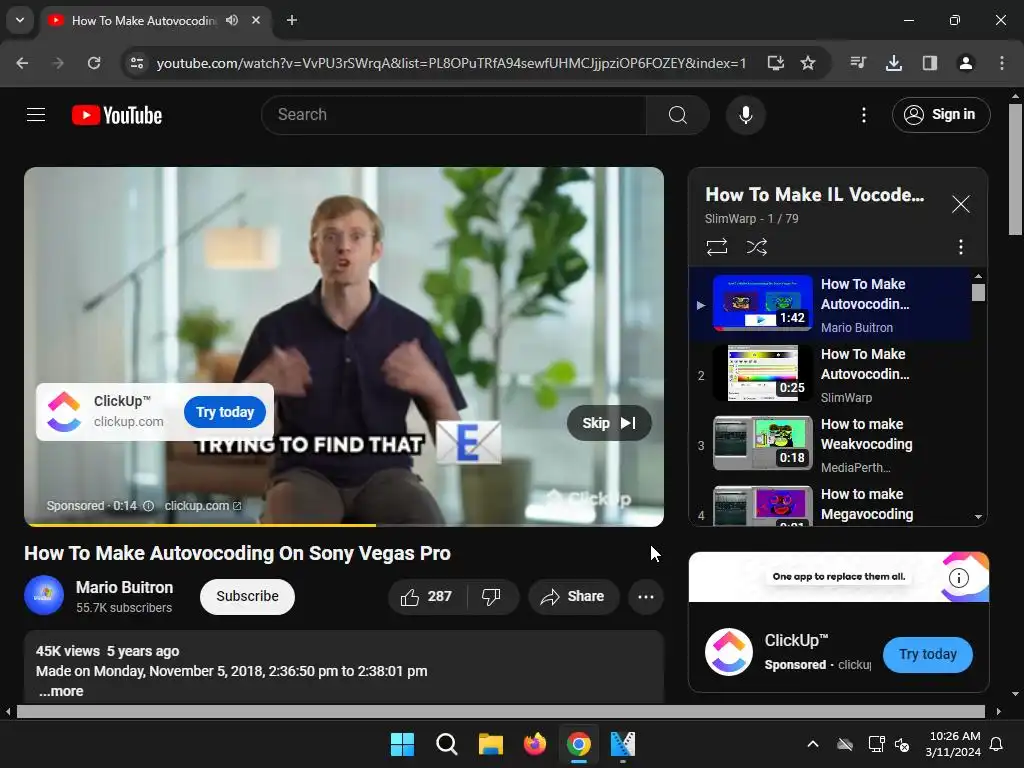The width and height of the screenshot is (1024, 768).
Task: Open notifications bell in tray
Action: click(997, 744)
